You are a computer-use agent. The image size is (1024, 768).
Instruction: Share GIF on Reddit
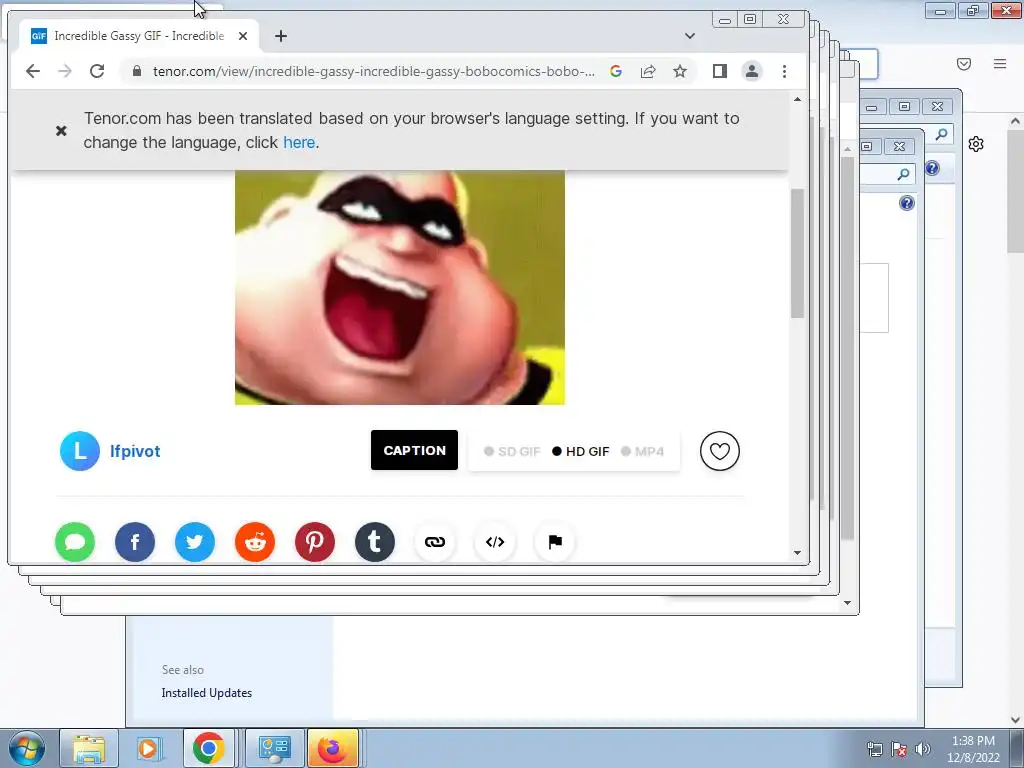tap(255, 542)
